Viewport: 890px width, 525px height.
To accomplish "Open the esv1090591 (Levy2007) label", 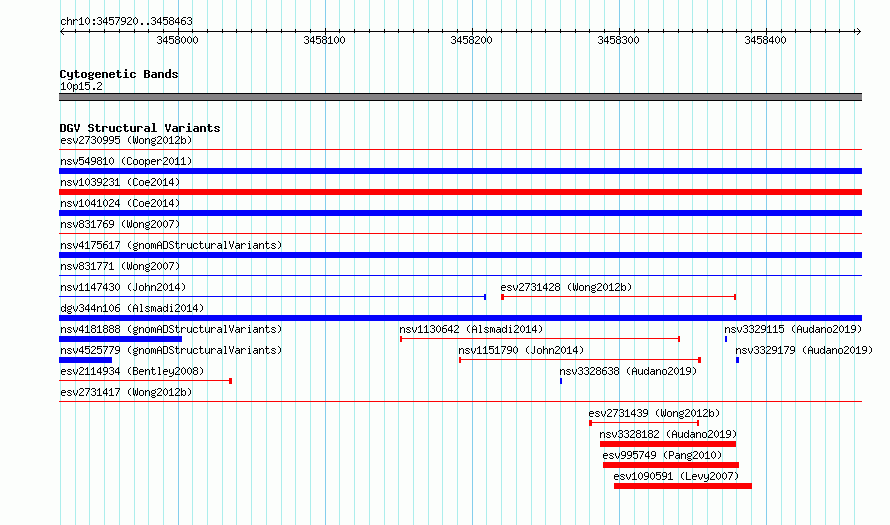I will pos(676,476).
